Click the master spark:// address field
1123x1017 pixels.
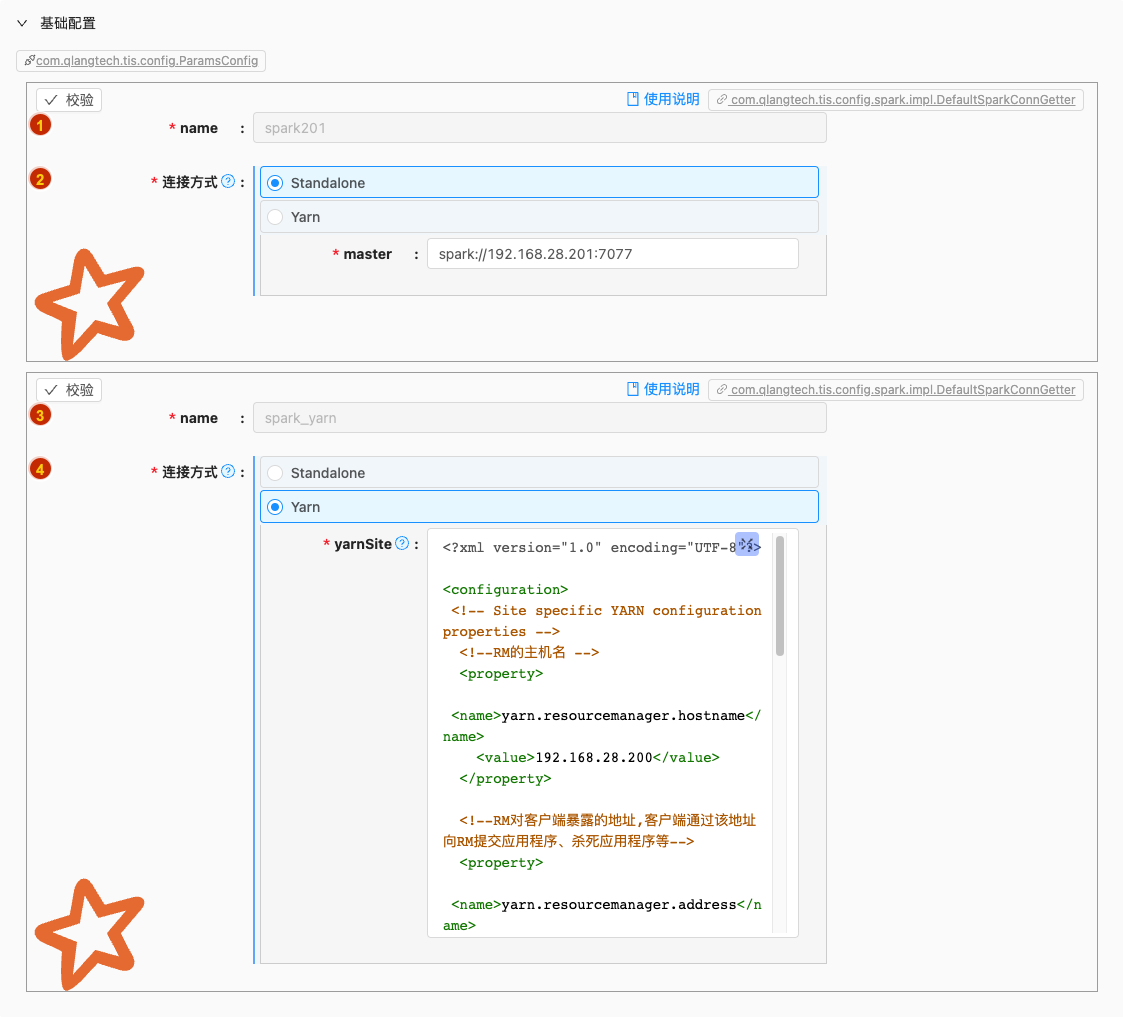(612, 254)
